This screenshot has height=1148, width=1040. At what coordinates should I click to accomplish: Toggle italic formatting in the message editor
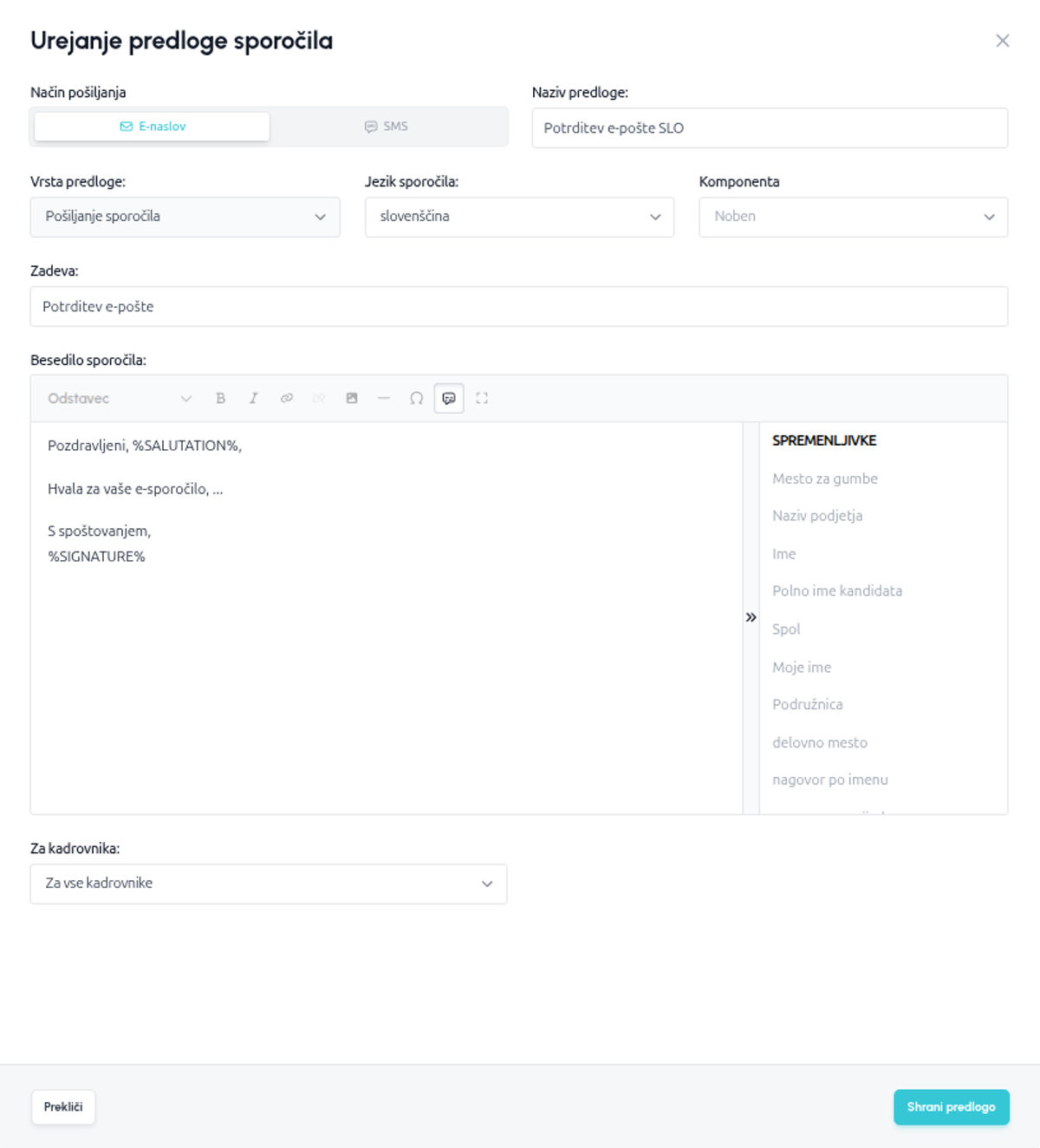253,398
